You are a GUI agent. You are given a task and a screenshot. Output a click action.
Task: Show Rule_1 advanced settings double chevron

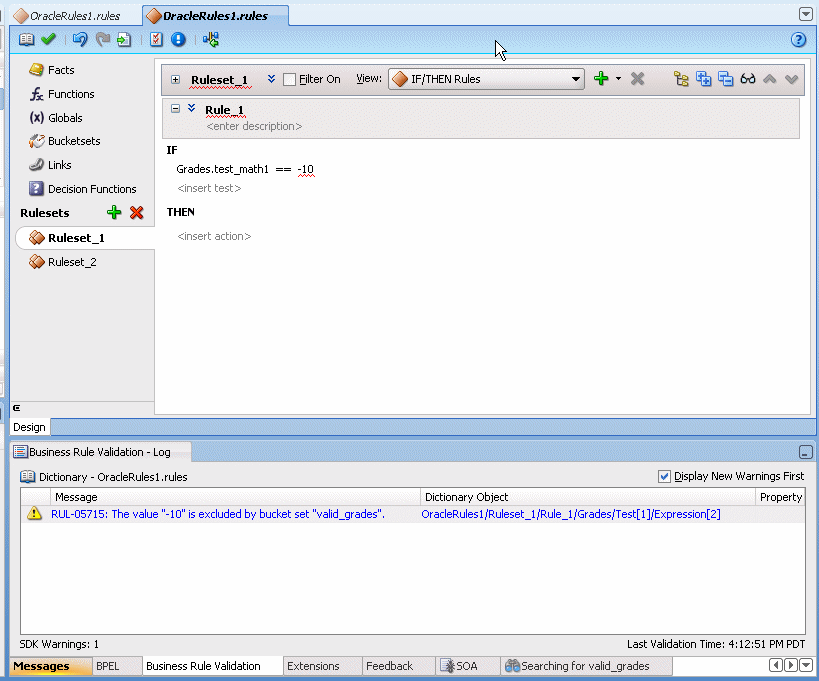(x=192, y=108)
